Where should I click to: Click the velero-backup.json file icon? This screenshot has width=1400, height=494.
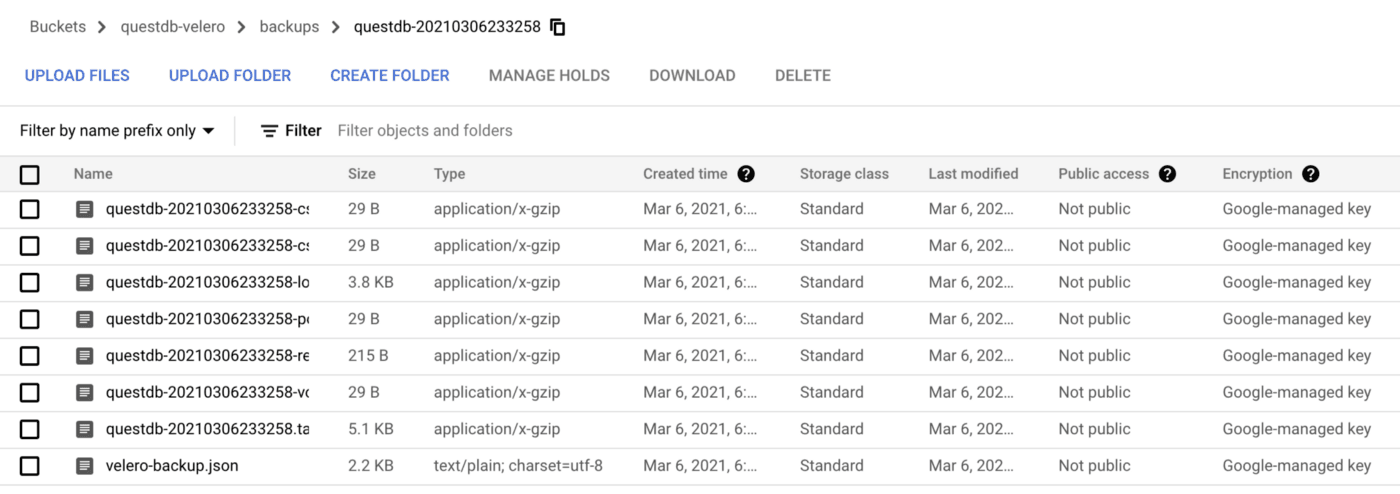[x=85, y=466]
